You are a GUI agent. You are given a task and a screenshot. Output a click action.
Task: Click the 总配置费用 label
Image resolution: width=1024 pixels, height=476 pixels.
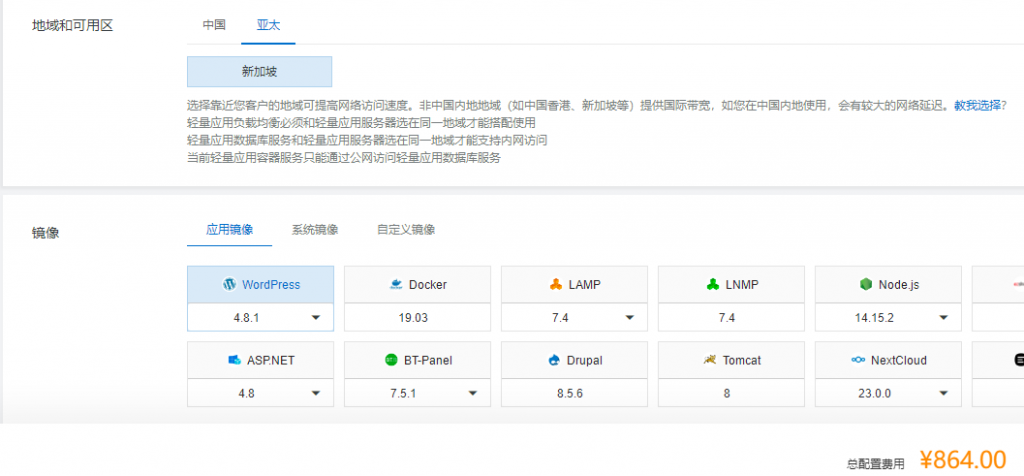click(876, 464)
